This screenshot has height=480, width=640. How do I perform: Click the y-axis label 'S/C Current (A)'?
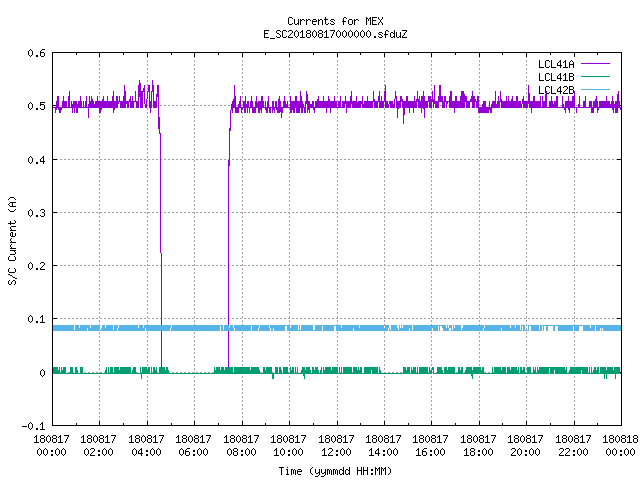(12, 240)
